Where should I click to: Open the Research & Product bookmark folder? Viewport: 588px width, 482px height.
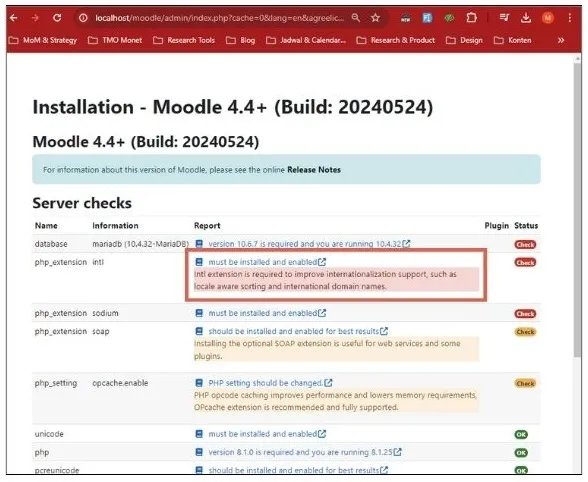(x=396, y=40)
